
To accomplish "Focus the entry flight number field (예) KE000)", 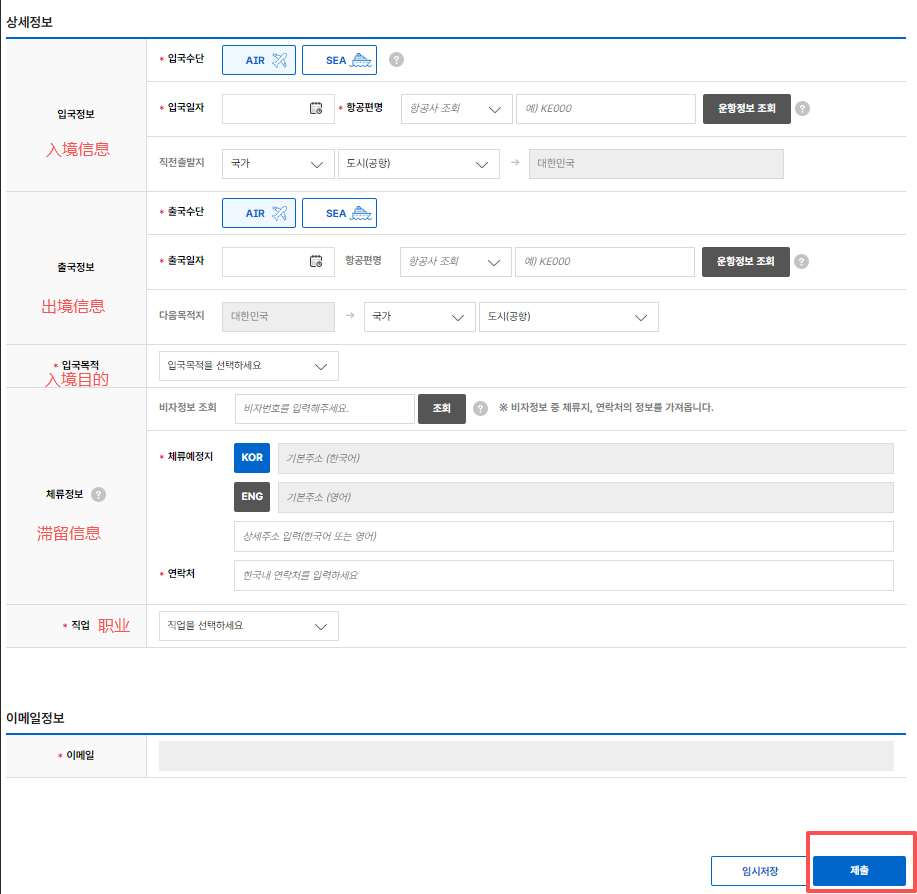I will pos(606,109).
